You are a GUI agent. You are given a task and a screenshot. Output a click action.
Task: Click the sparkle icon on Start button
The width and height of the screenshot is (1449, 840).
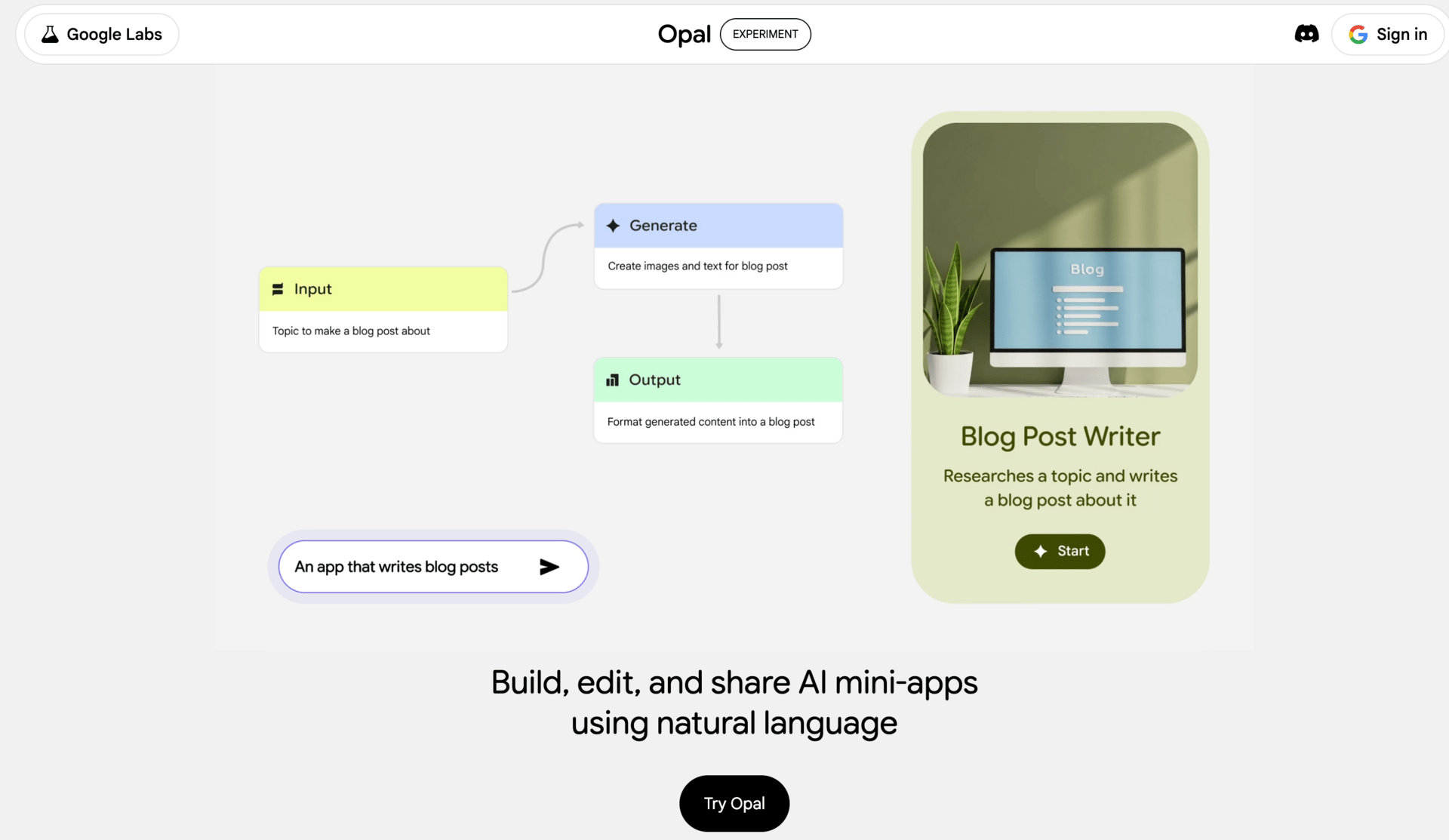(1041, 552)
